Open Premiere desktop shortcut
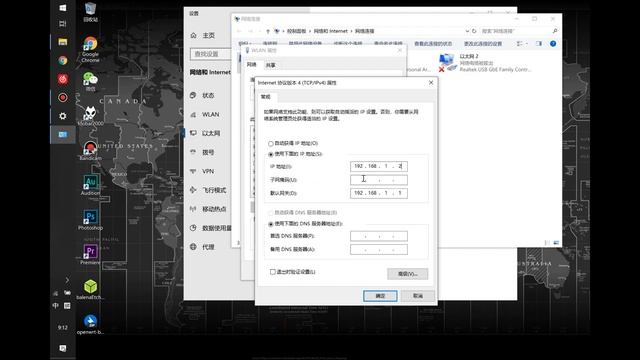This screenshot has width=640, height=360. click(90, 255)
